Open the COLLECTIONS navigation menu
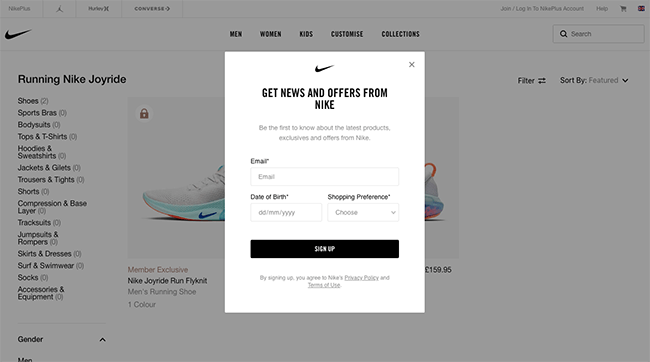 pyautogui.click(x=400, y=34)
